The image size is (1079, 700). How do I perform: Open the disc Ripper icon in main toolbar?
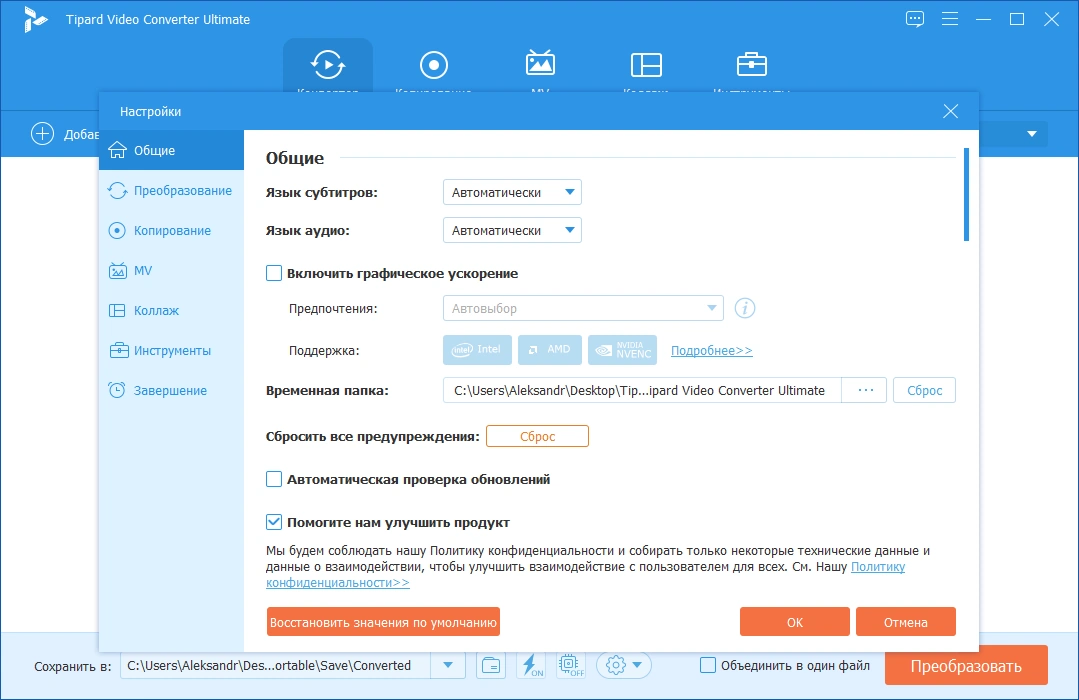434,65
